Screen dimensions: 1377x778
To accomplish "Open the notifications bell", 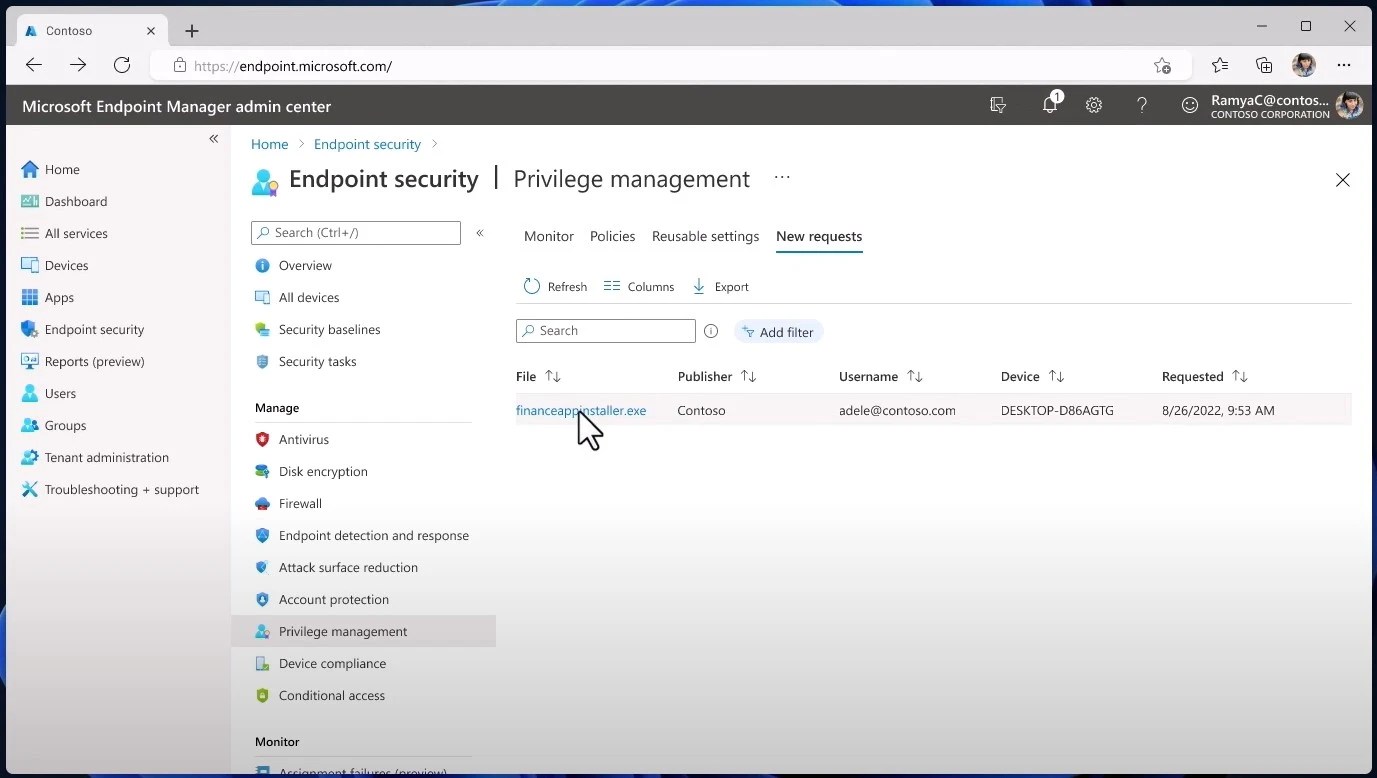I will [x=1049, y=105].
